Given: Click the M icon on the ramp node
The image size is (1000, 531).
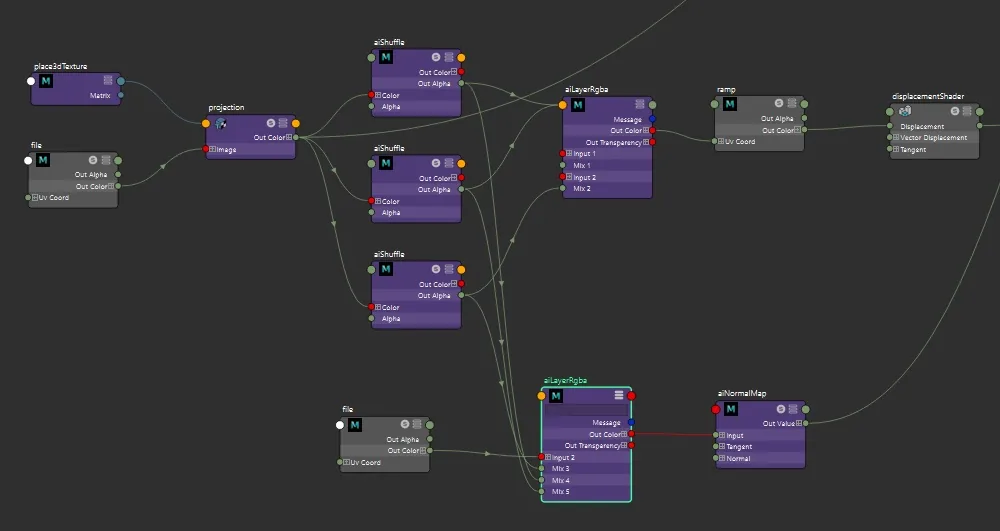Looking at the screenshot, I should click(730, 104).
